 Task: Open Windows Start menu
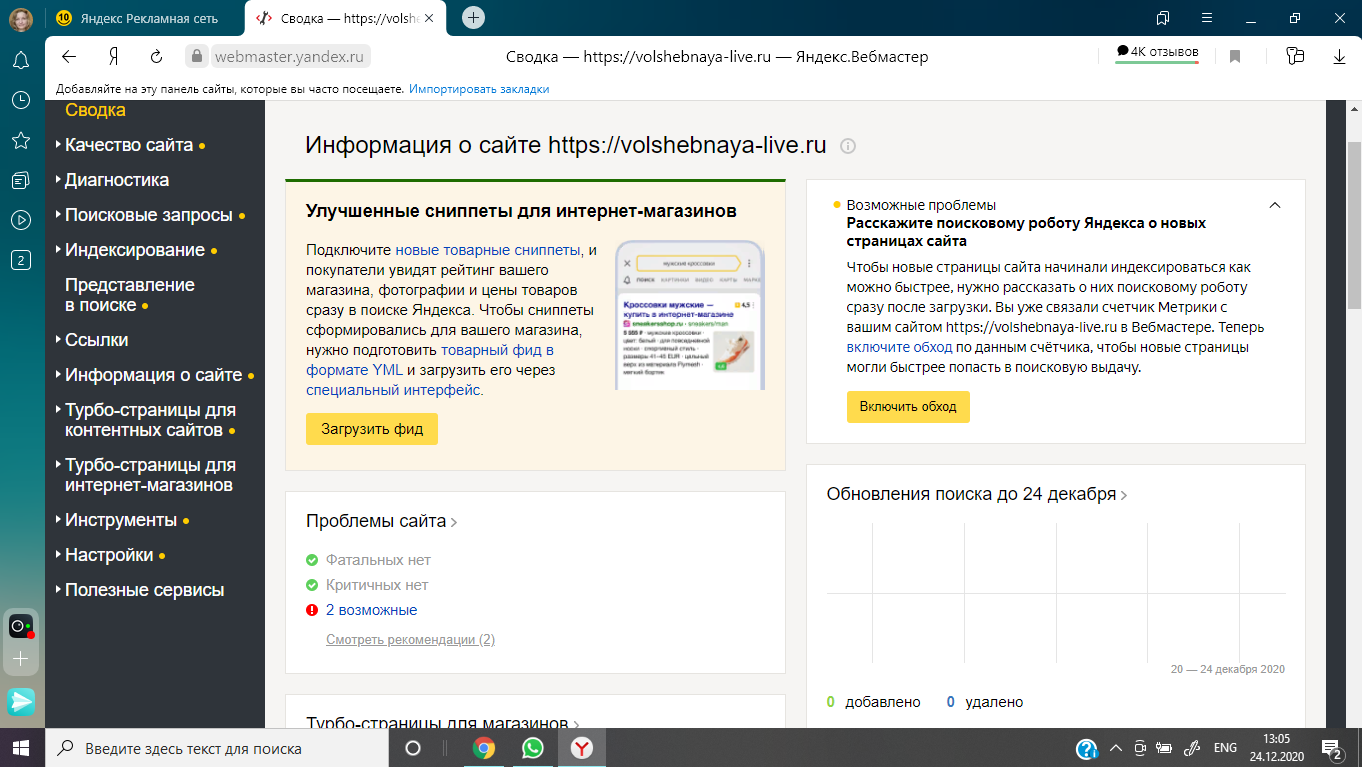21,748
